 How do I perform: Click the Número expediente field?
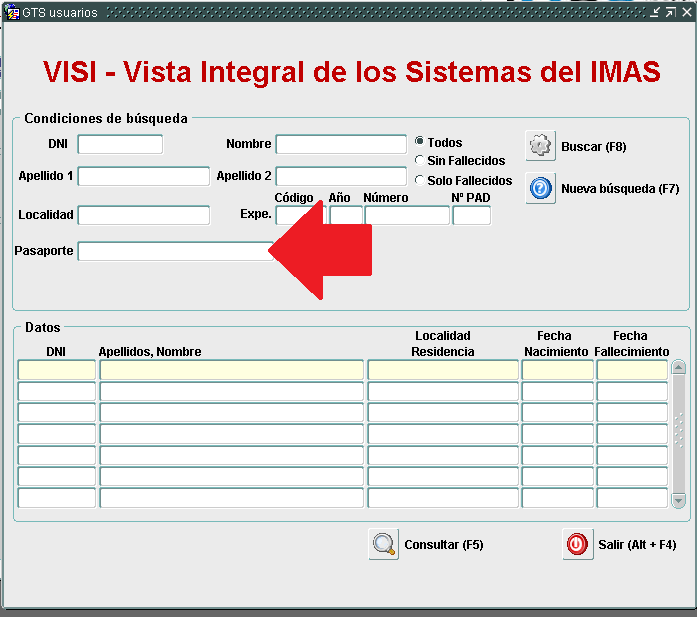[407, 216]
